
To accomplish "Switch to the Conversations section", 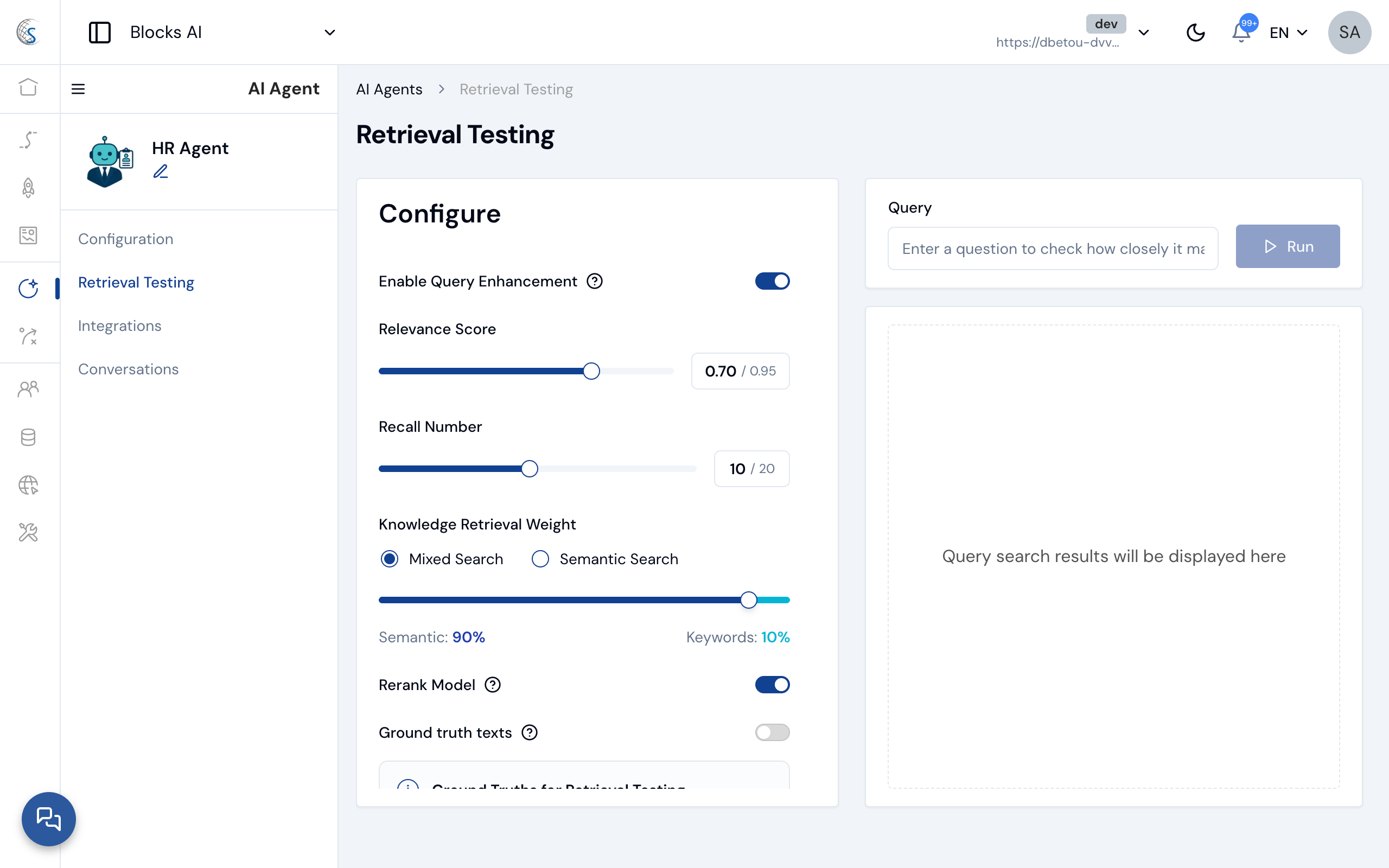I will click(x=128, y=369).
